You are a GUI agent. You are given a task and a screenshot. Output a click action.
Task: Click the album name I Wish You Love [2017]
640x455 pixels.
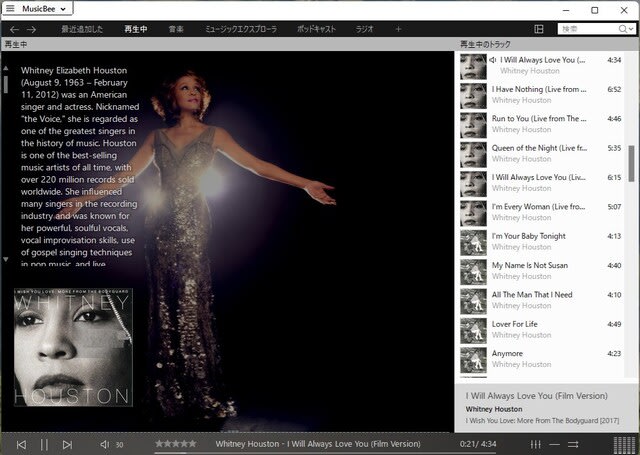(542, 420)
